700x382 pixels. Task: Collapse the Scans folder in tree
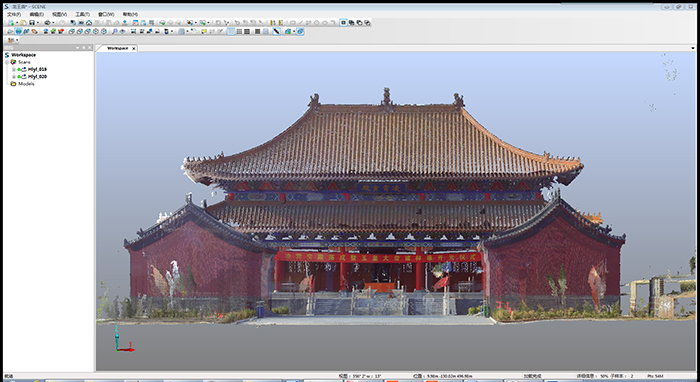click(x=7, y=62)
